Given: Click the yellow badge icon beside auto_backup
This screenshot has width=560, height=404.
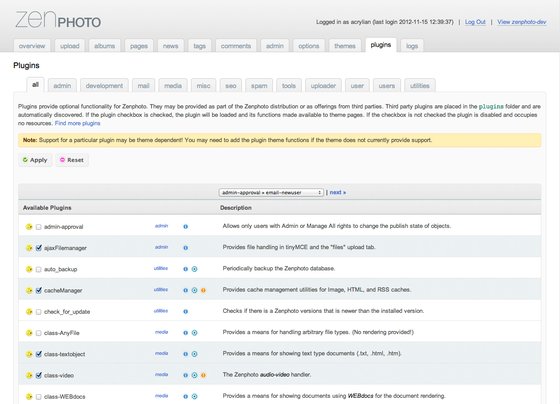Looking at the screenshot, I should click(x=29, y=269).
